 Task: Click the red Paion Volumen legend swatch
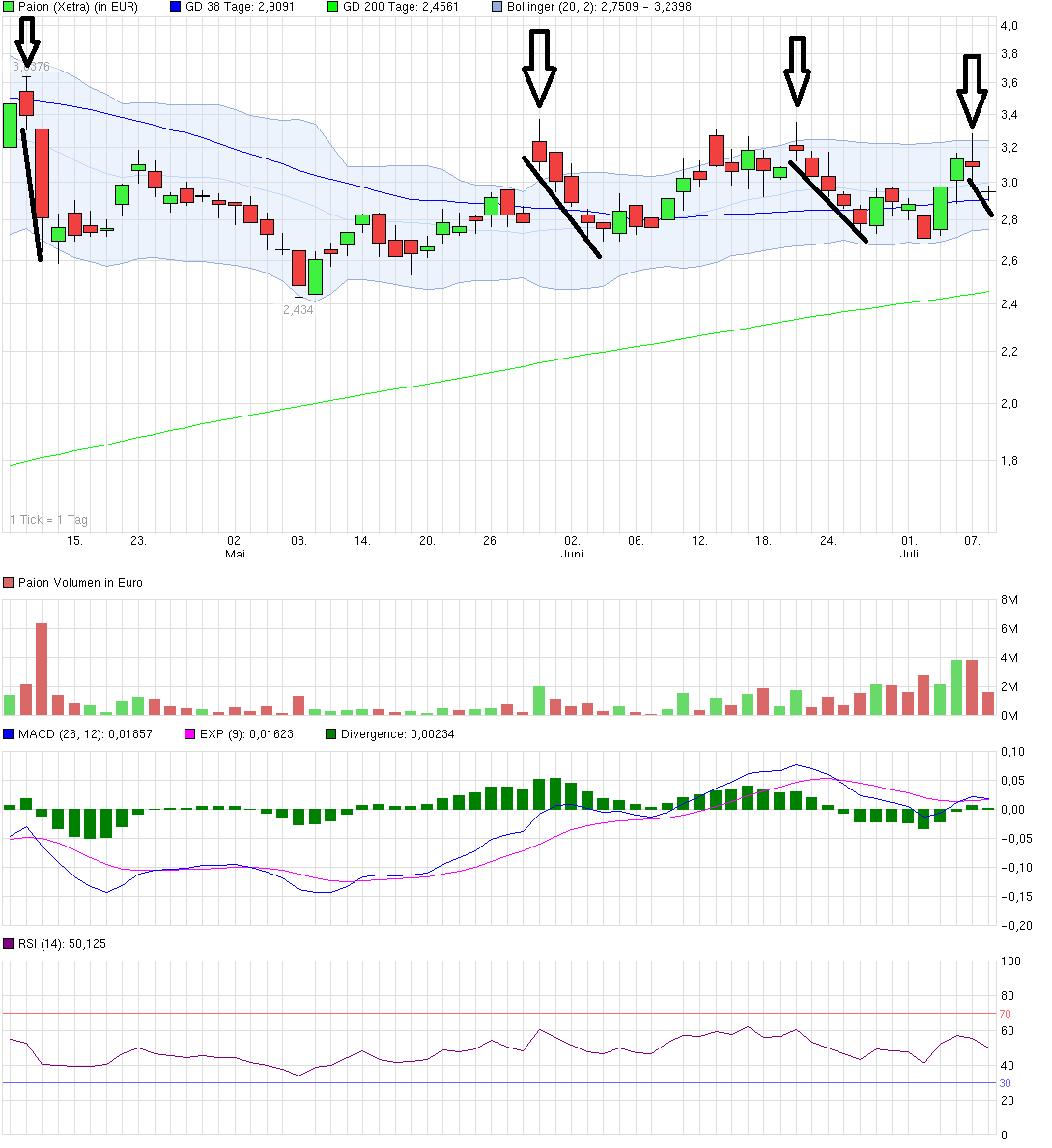[8, 583]
